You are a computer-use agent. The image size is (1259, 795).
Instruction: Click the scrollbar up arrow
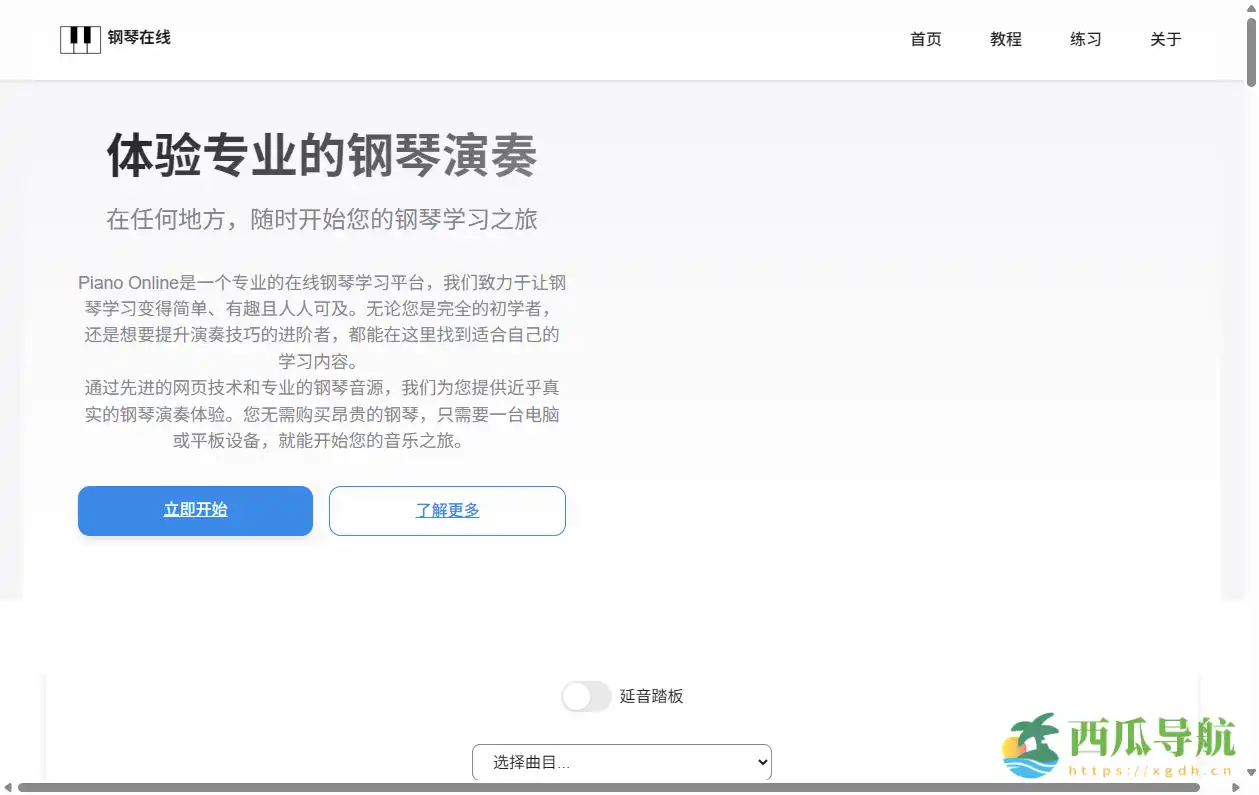(x=1250, y=7)
